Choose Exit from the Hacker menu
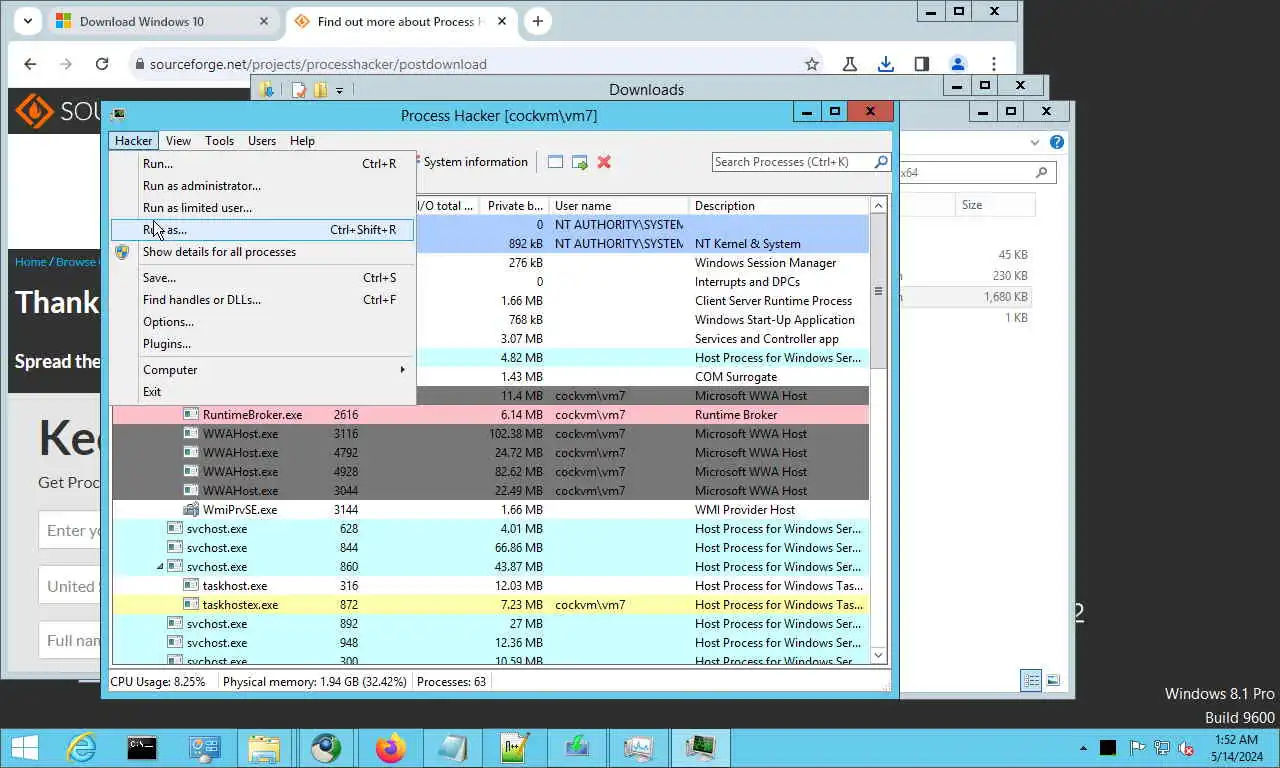The width and height of the screenshot is (1280, 768). click(x=262, y=392)
